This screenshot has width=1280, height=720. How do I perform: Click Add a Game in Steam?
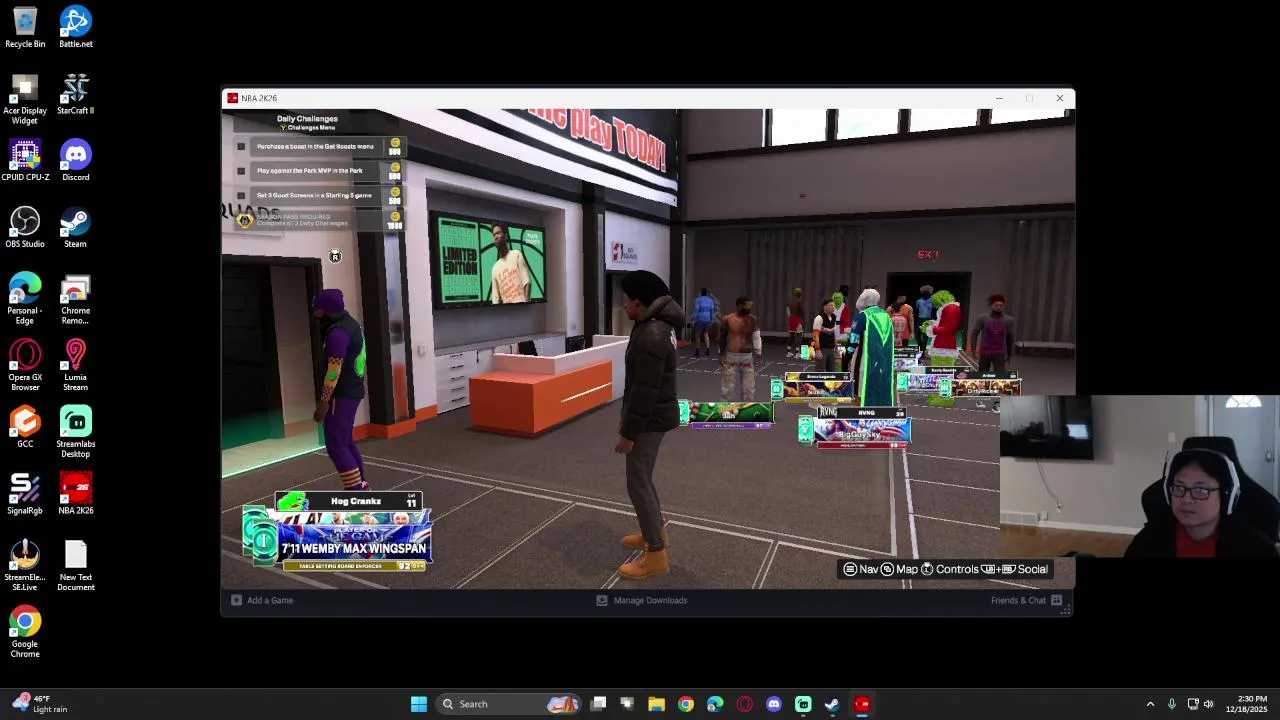click(262, 600)
